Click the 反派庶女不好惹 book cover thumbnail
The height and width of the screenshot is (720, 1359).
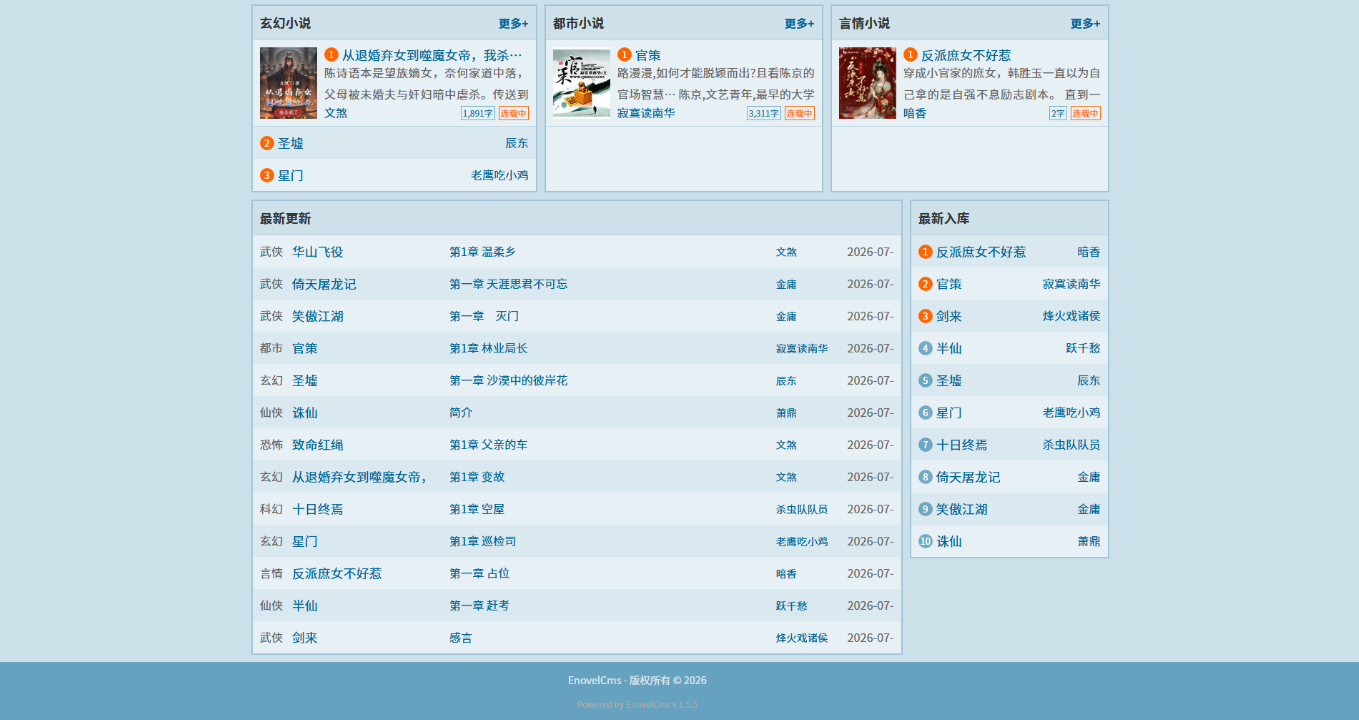pos(867,83)
